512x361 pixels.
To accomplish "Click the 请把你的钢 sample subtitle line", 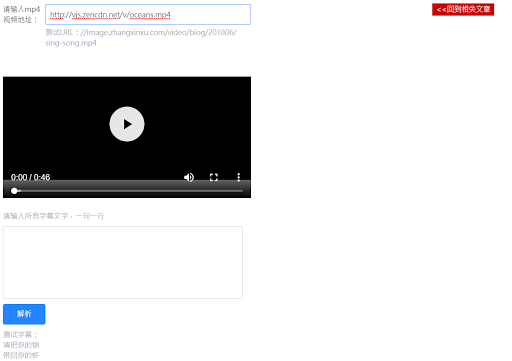I will (x=21, y=345).
